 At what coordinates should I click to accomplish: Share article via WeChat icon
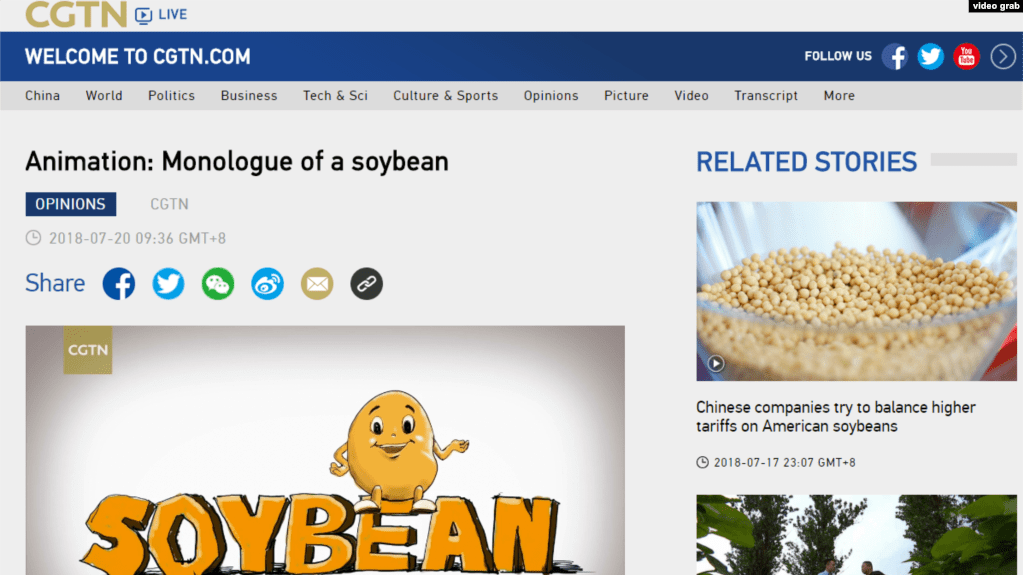click(x=218, y=284)
